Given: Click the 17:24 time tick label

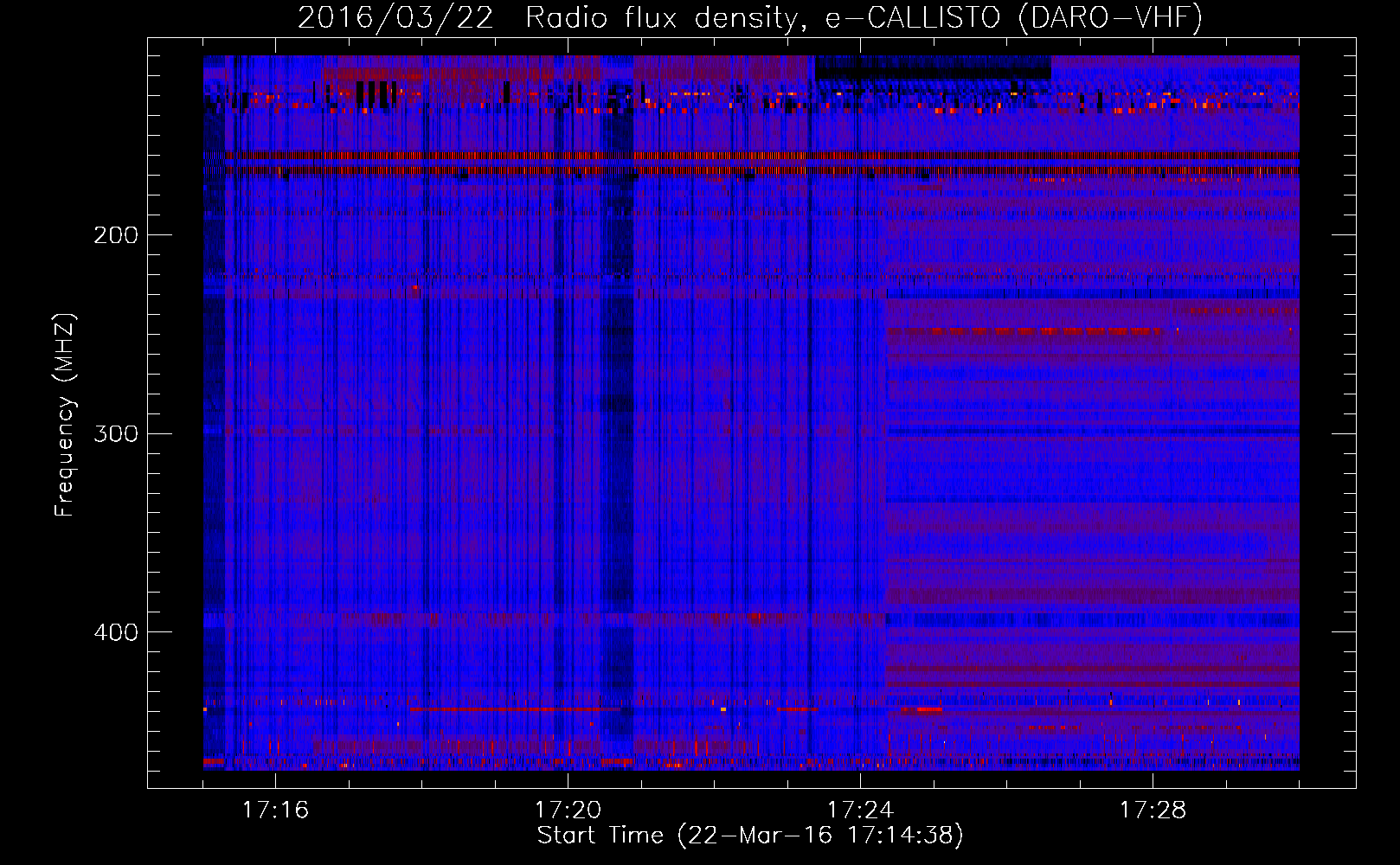Looking at the screenshot, I should pos(860,810).
